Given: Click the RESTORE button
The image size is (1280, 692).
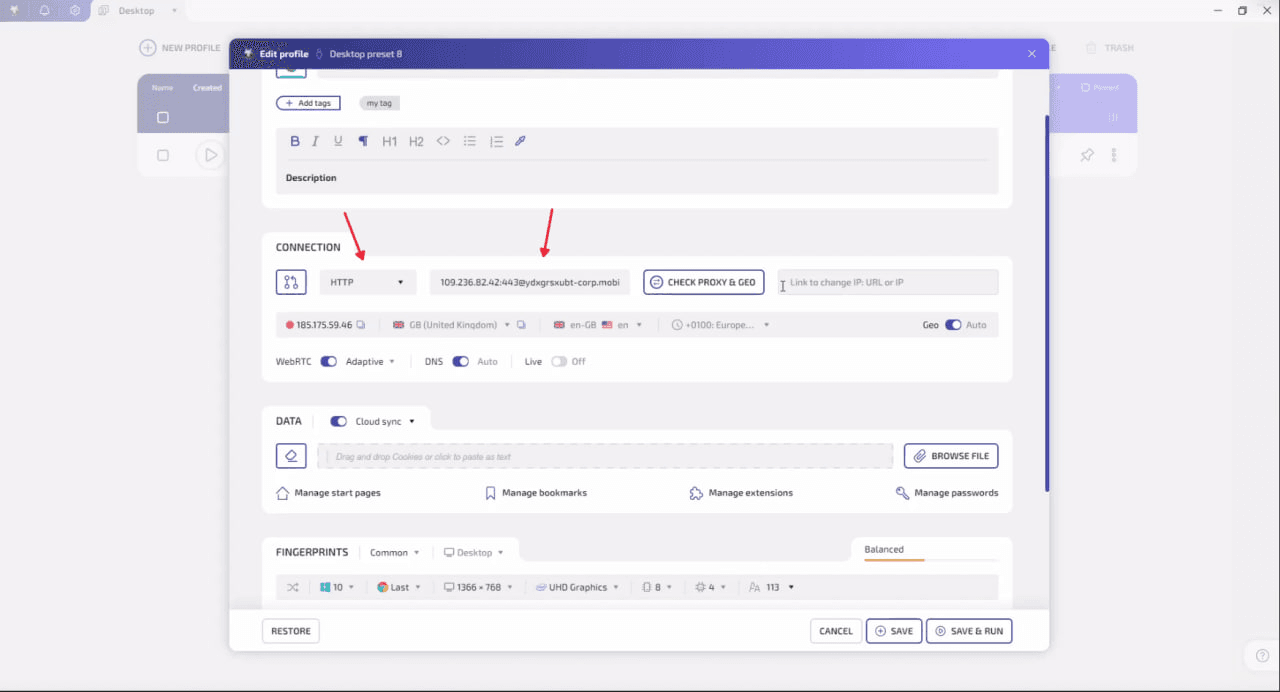Looking at the screenshot, I should (x=291, y=631).
